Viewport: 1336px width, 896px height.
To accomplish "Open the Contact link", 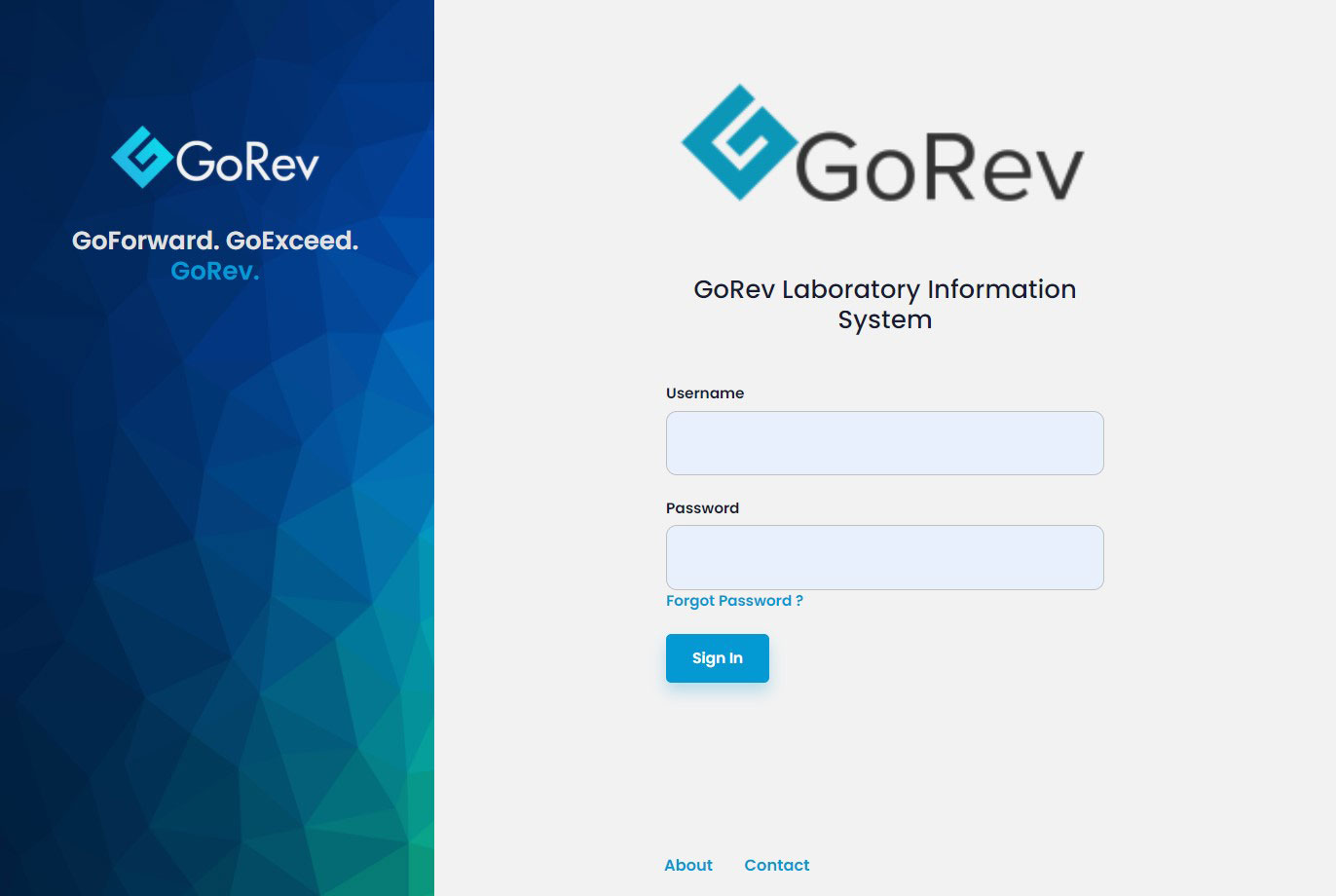I will pos(776,865).
